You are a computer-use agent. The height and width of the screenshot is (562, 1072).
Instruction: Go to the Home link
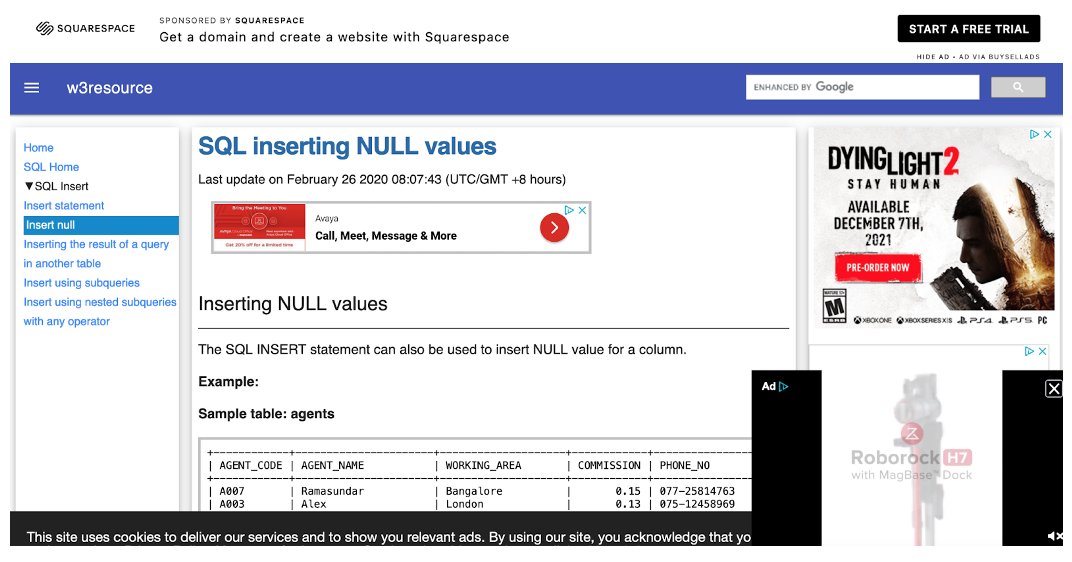pos(38,148)
